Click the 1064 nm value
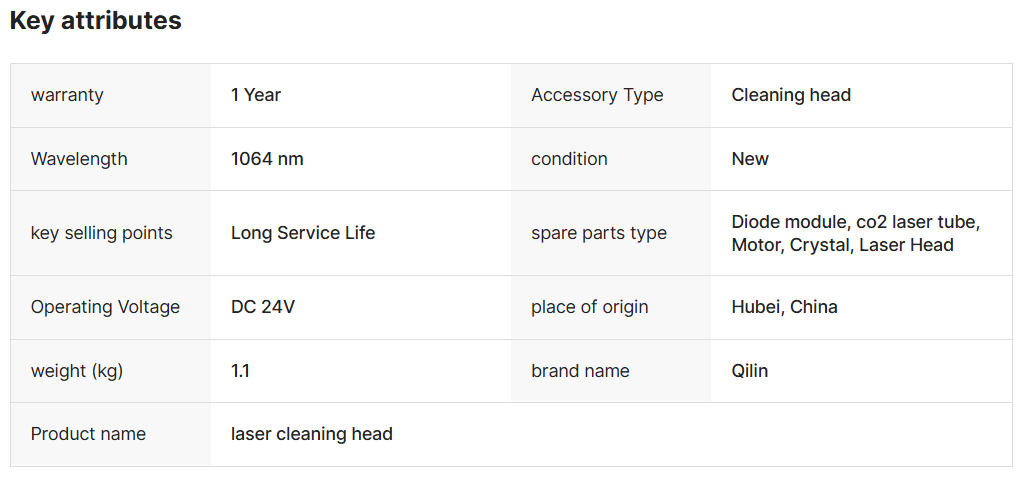The image size is (1033, 482). tap(267, 159)
